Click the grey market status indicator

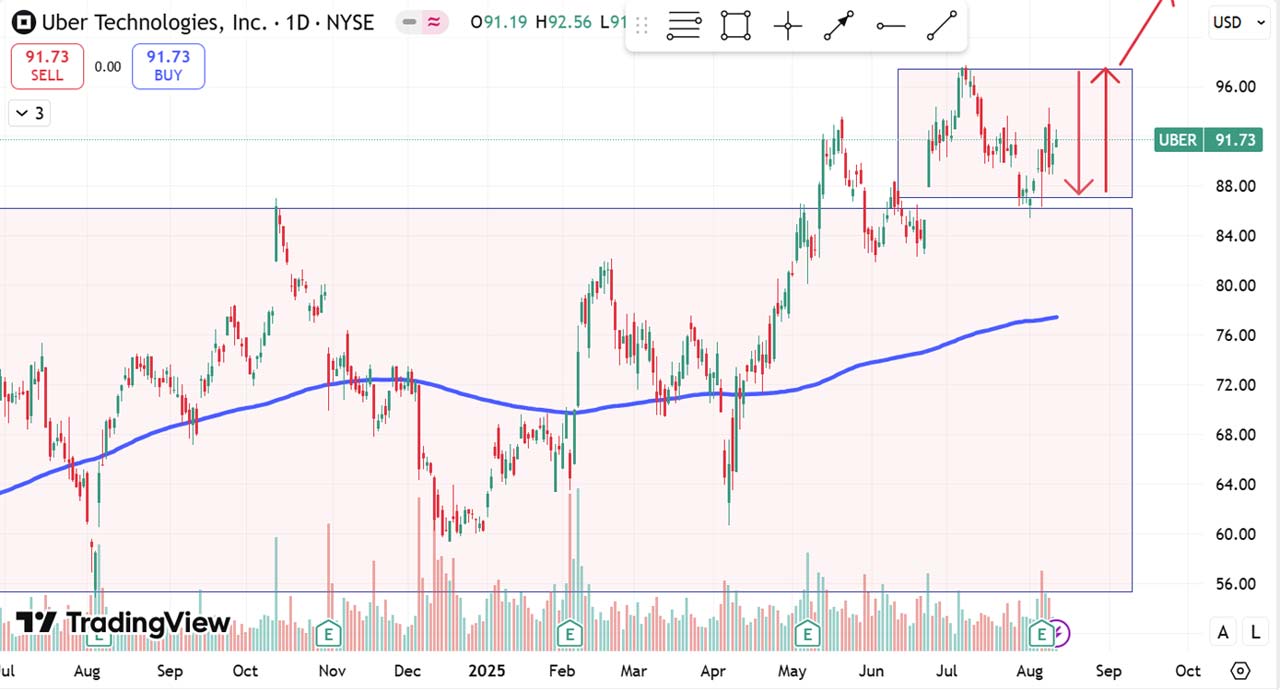click(410, 22)
